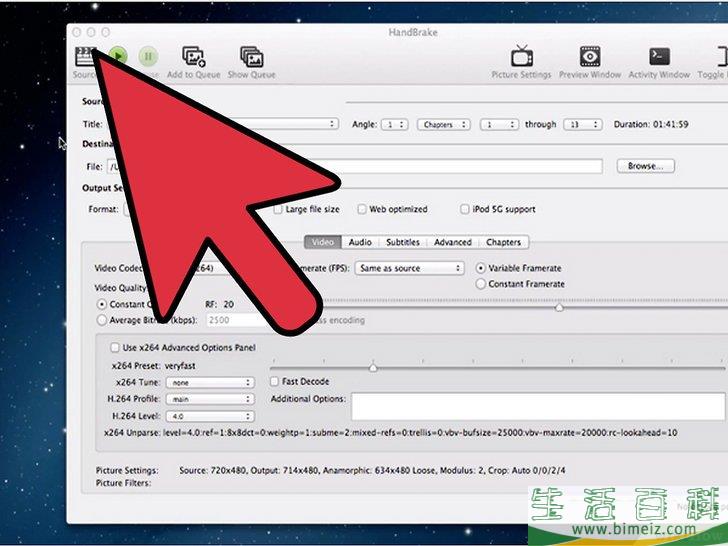The width and height of the screenshot is (728, 546).
Task: Switch to the Advanced tab
Action: (453, 242)
